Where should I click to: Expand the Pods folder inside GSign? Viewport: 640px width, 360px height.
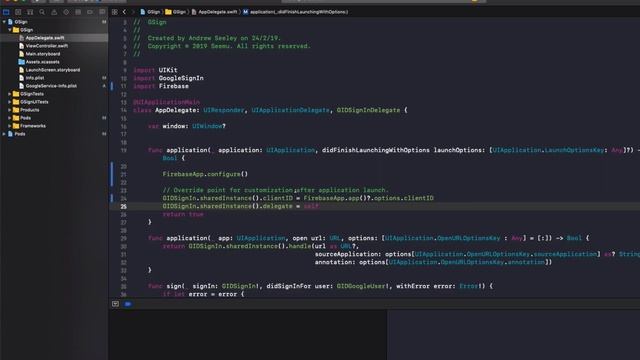(x=10, y=118)
